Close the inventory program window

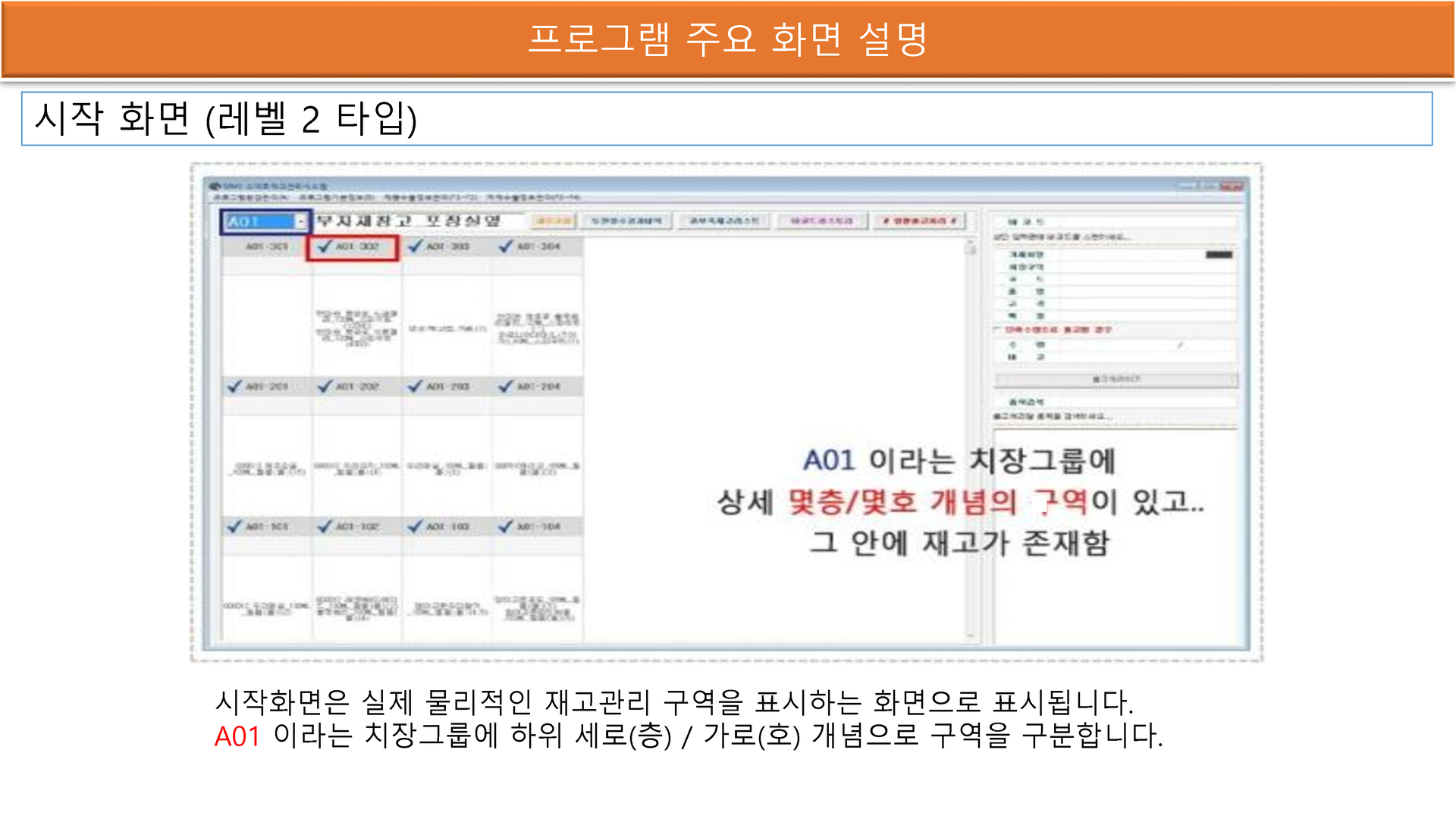1232,186
